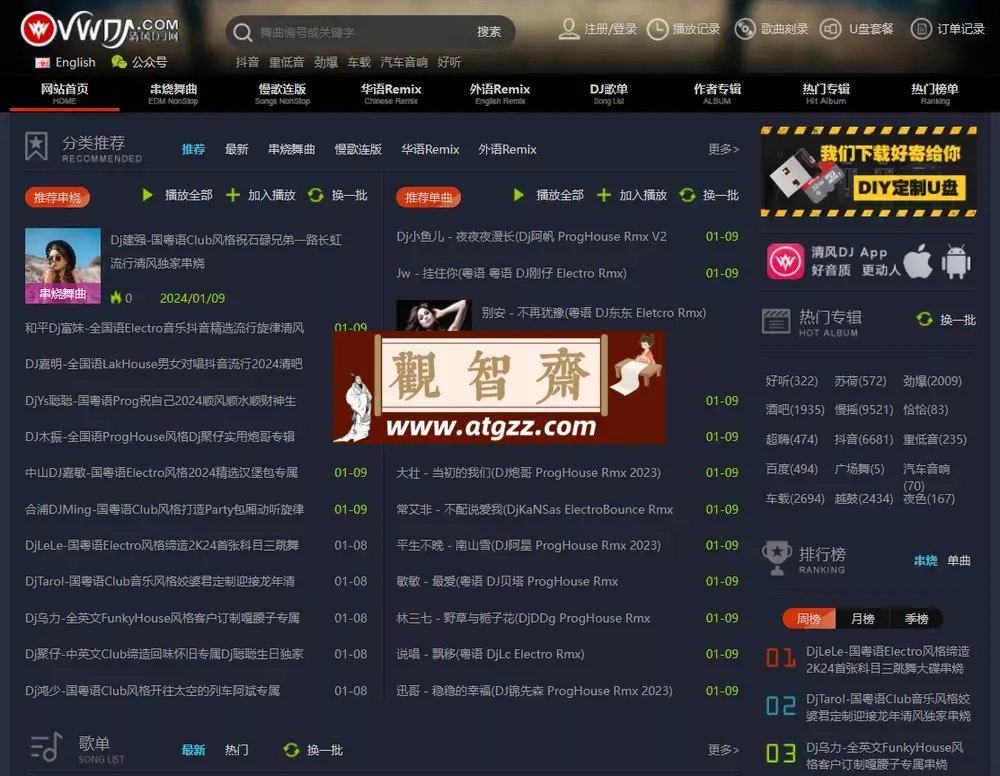Open album tag 好听(322)
Screen dimensions: 1000x776
click(x=791, y=381)
